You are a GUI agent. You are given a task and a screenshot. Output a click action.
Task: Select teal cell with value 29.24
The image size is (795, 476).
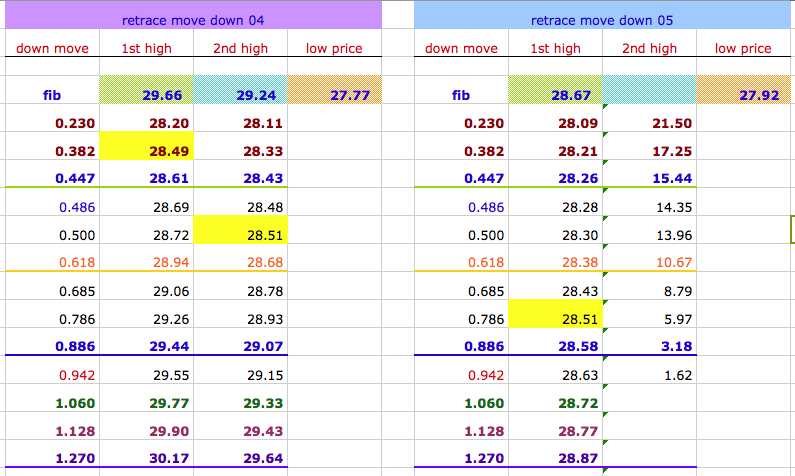pyautogui.click(x=240, y=90)
